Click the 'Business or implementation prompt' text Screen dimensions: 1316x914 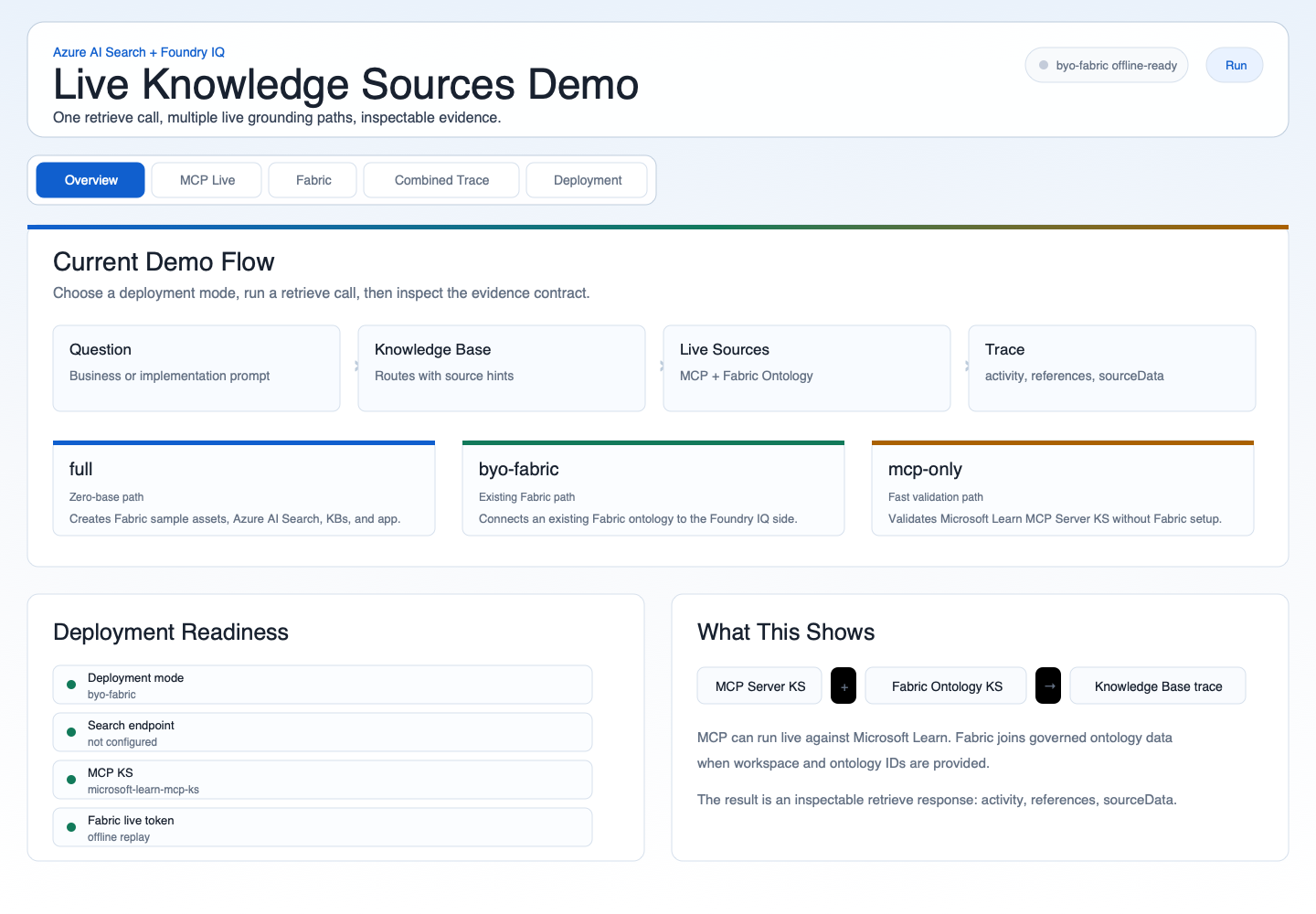169,376
